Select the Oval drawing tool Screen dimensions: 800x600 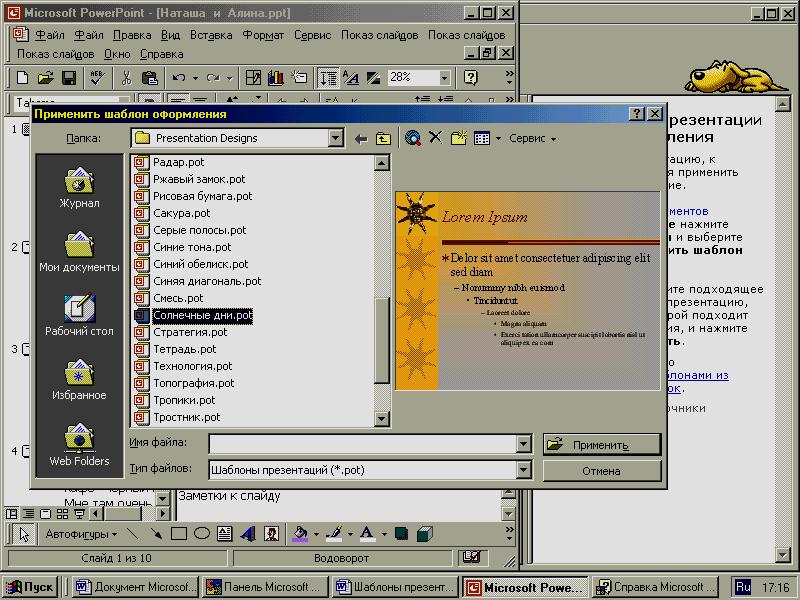pyautogui.click(x=202, y=534)
